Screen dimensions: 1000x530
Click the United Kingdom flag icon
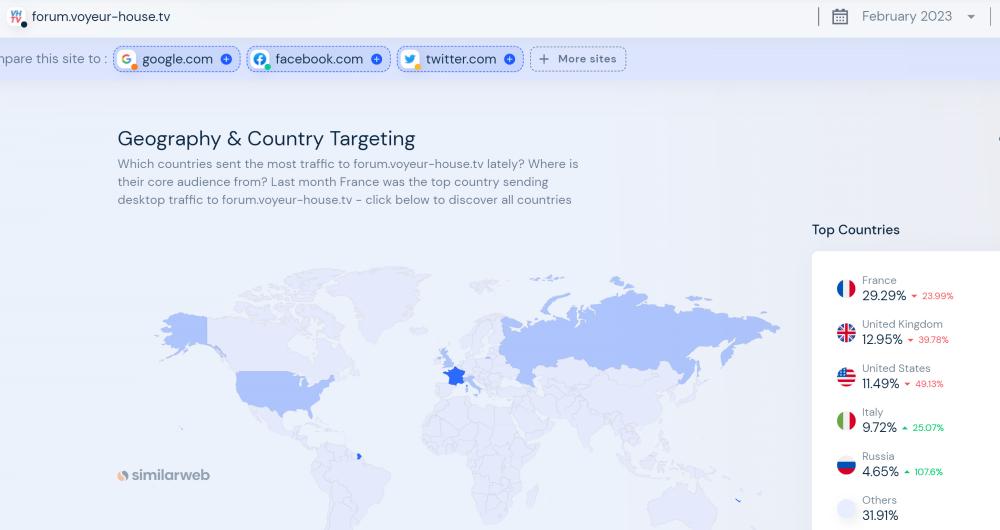tap(846, 333)
